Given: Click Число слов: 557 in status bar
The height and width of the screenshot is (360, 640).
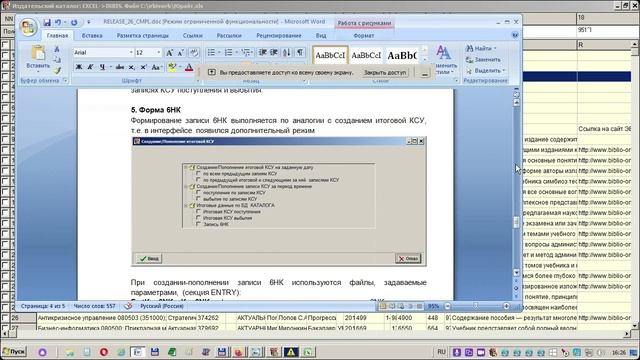Looking at the screenshot, I should coord(94,306).
